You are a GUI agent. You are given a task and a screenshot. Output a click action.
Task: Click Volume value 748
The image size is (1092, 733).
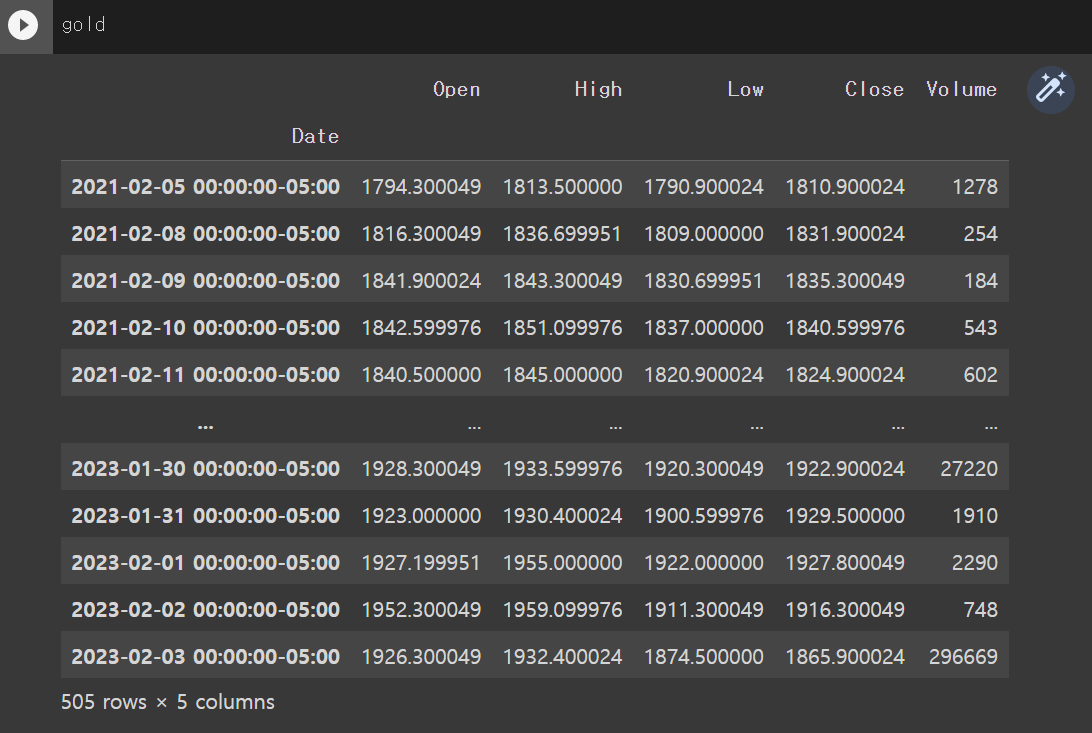click(x=981, y=610)
